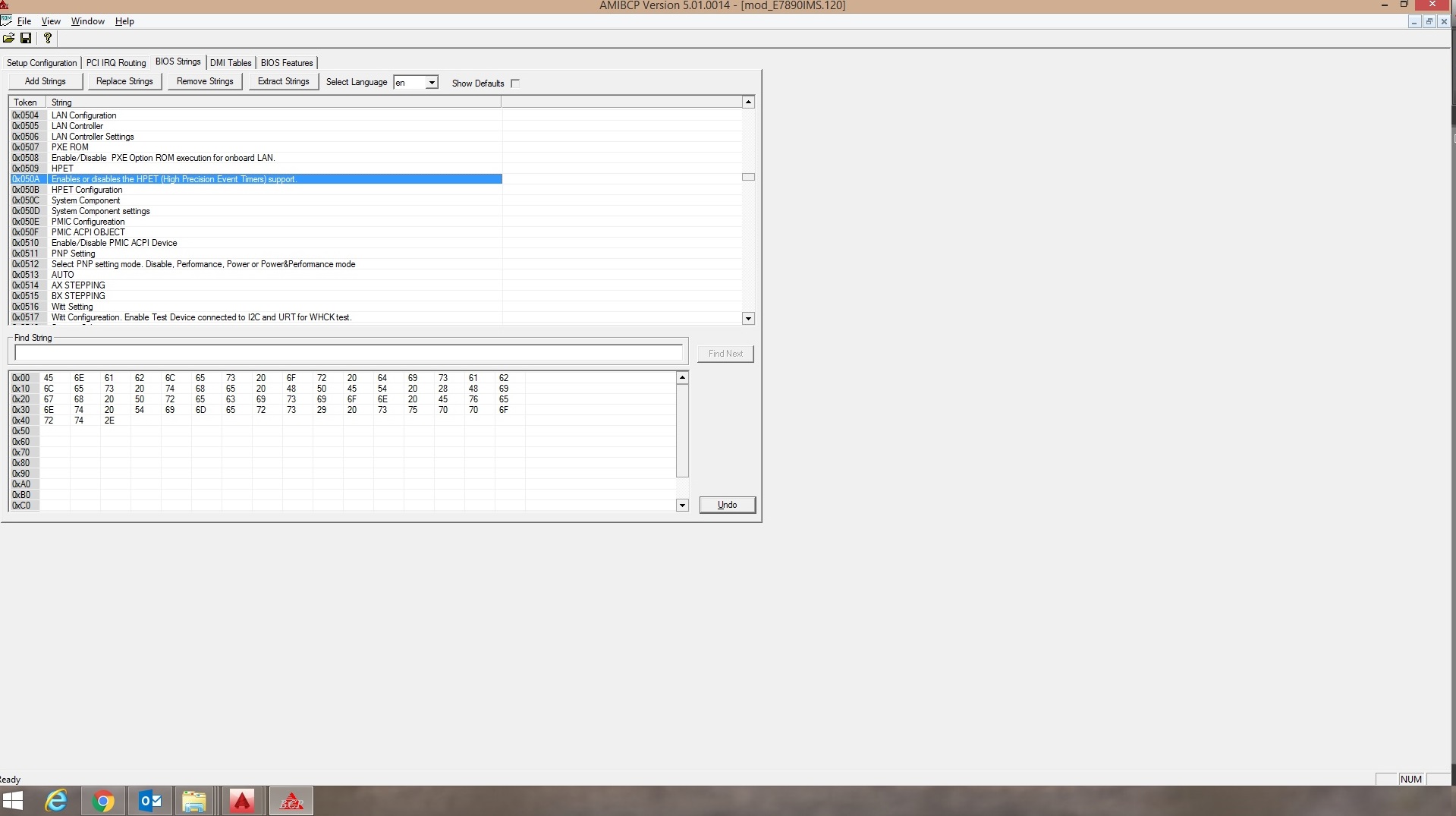Click the hex view scrollbar thumb
This screenshot has height=816, width=1456.
[682, 430]
